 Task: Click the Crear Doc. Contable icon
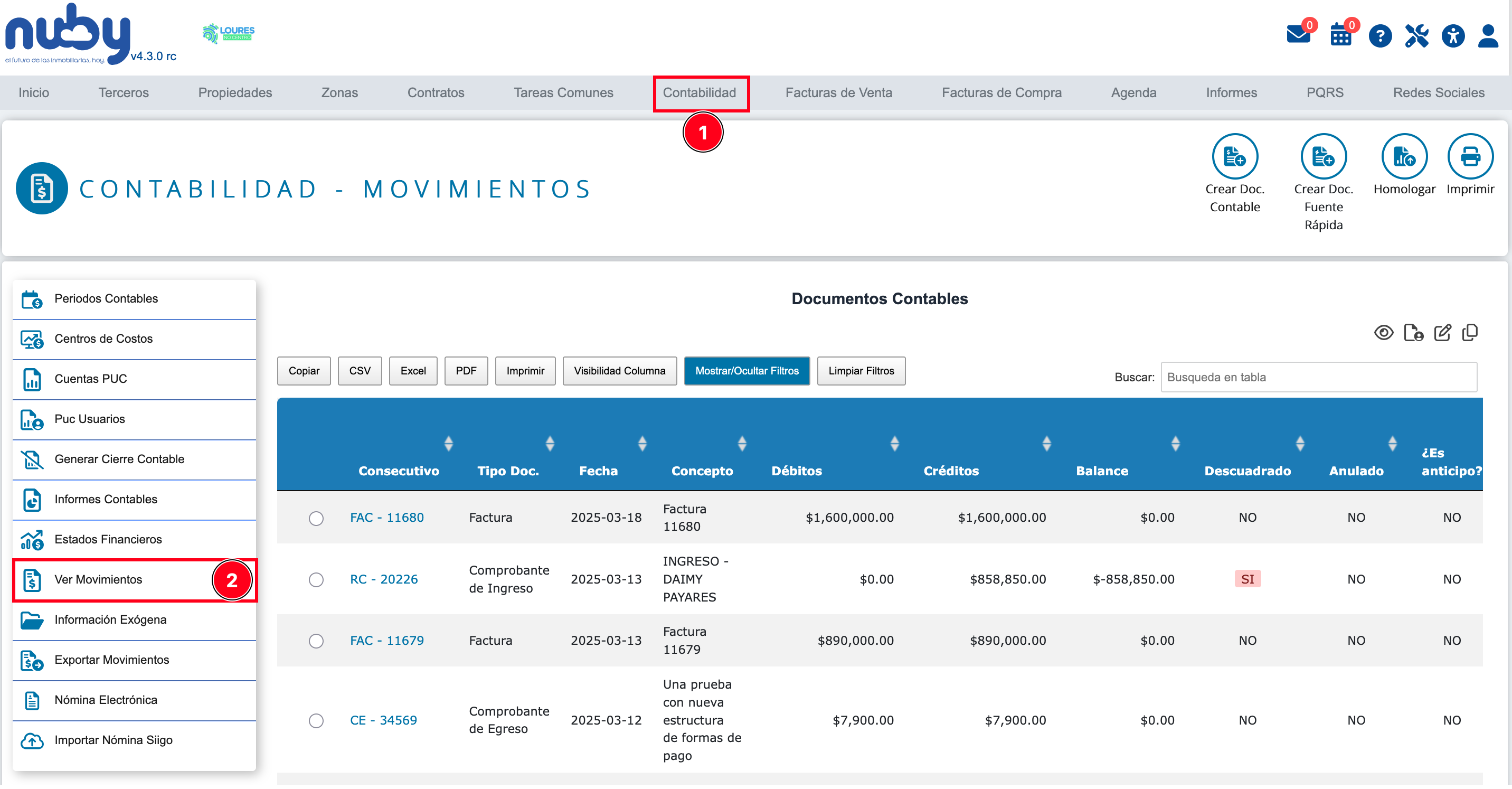point(1234,157)
